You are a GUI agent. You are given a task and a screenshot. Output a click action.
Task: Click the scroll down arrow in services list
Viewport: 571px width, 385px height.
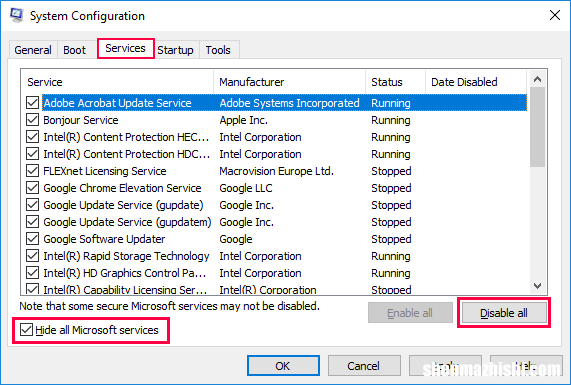[537, 286]
